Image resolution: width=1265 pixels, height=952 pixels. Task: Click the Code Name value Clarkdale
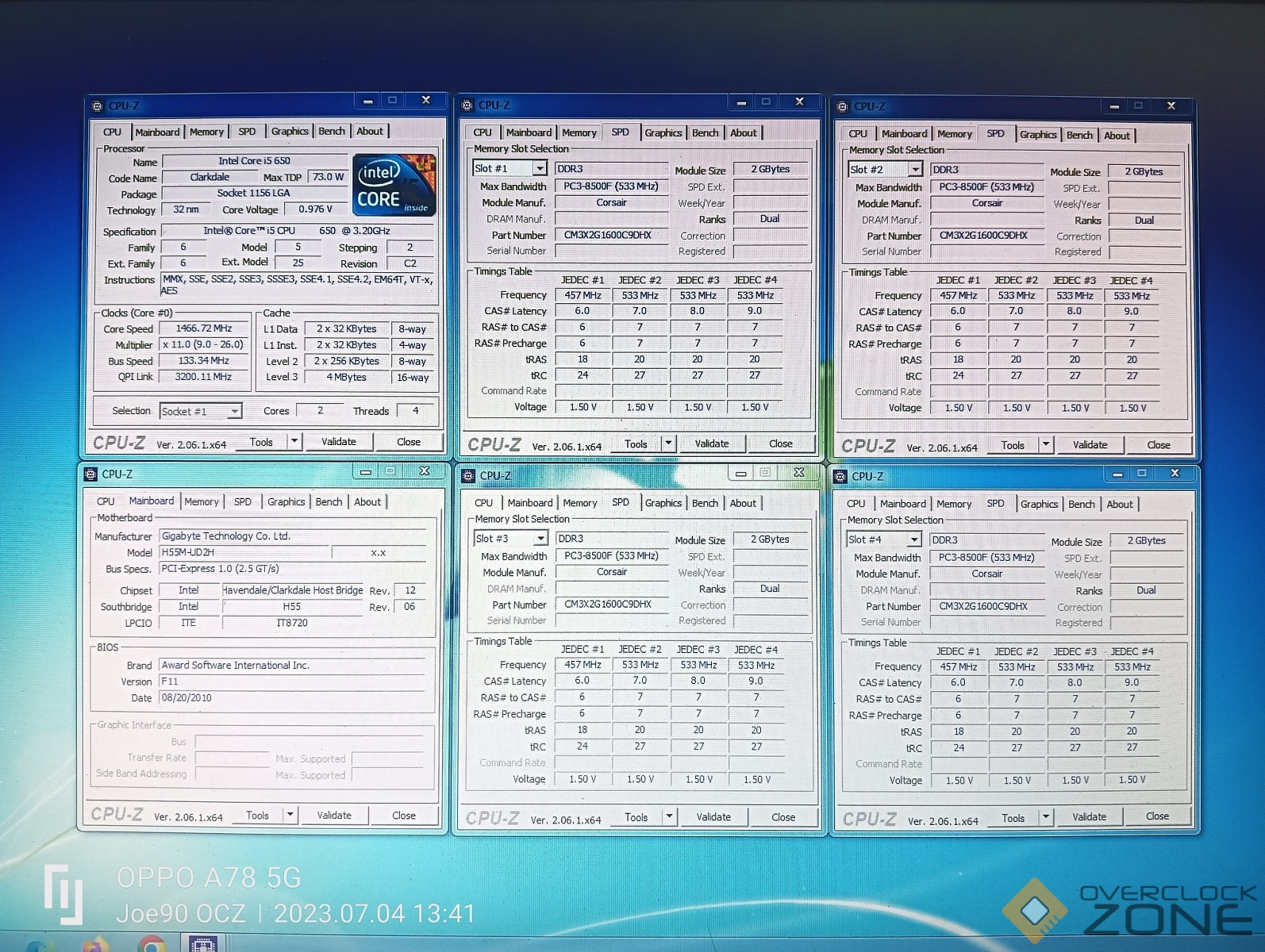[210, 178]
